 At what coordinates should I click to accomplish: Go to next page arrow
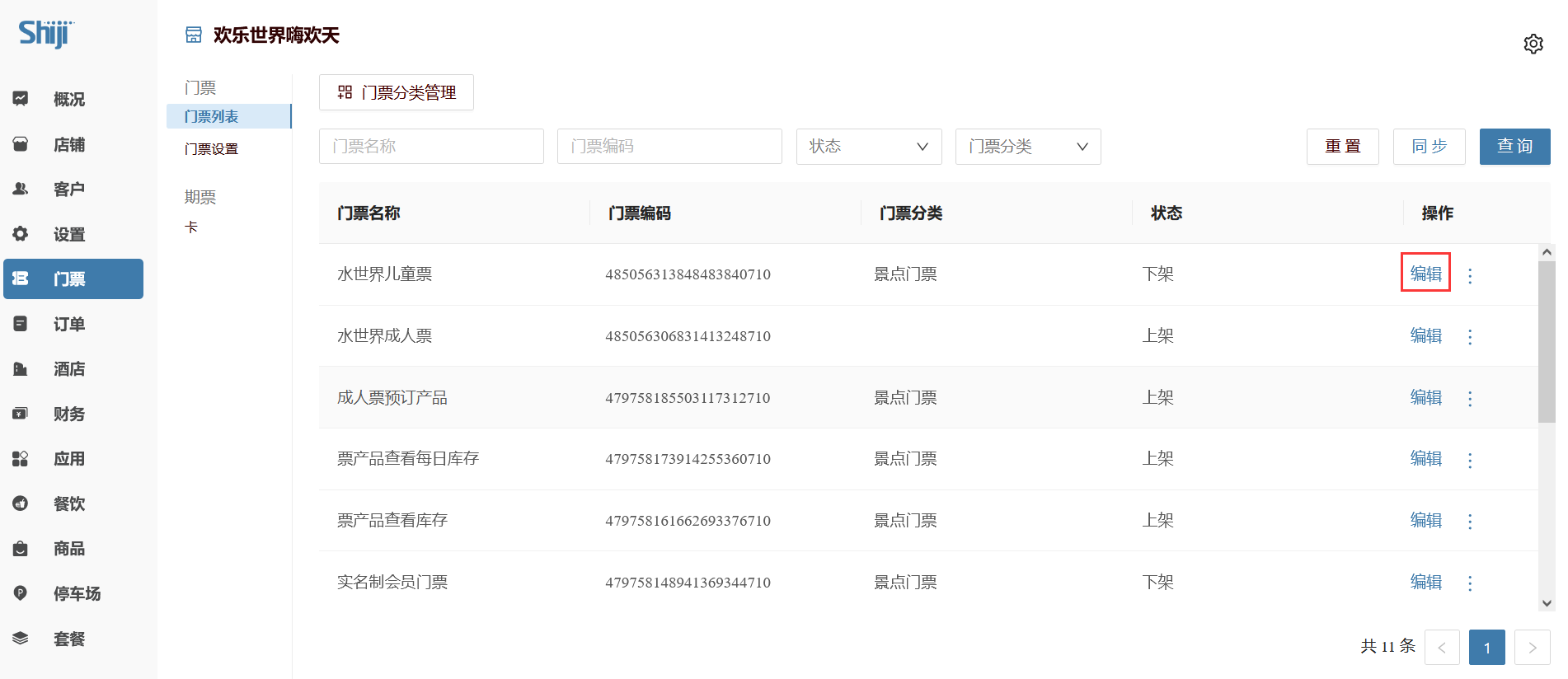click(x=1533, y=648)
